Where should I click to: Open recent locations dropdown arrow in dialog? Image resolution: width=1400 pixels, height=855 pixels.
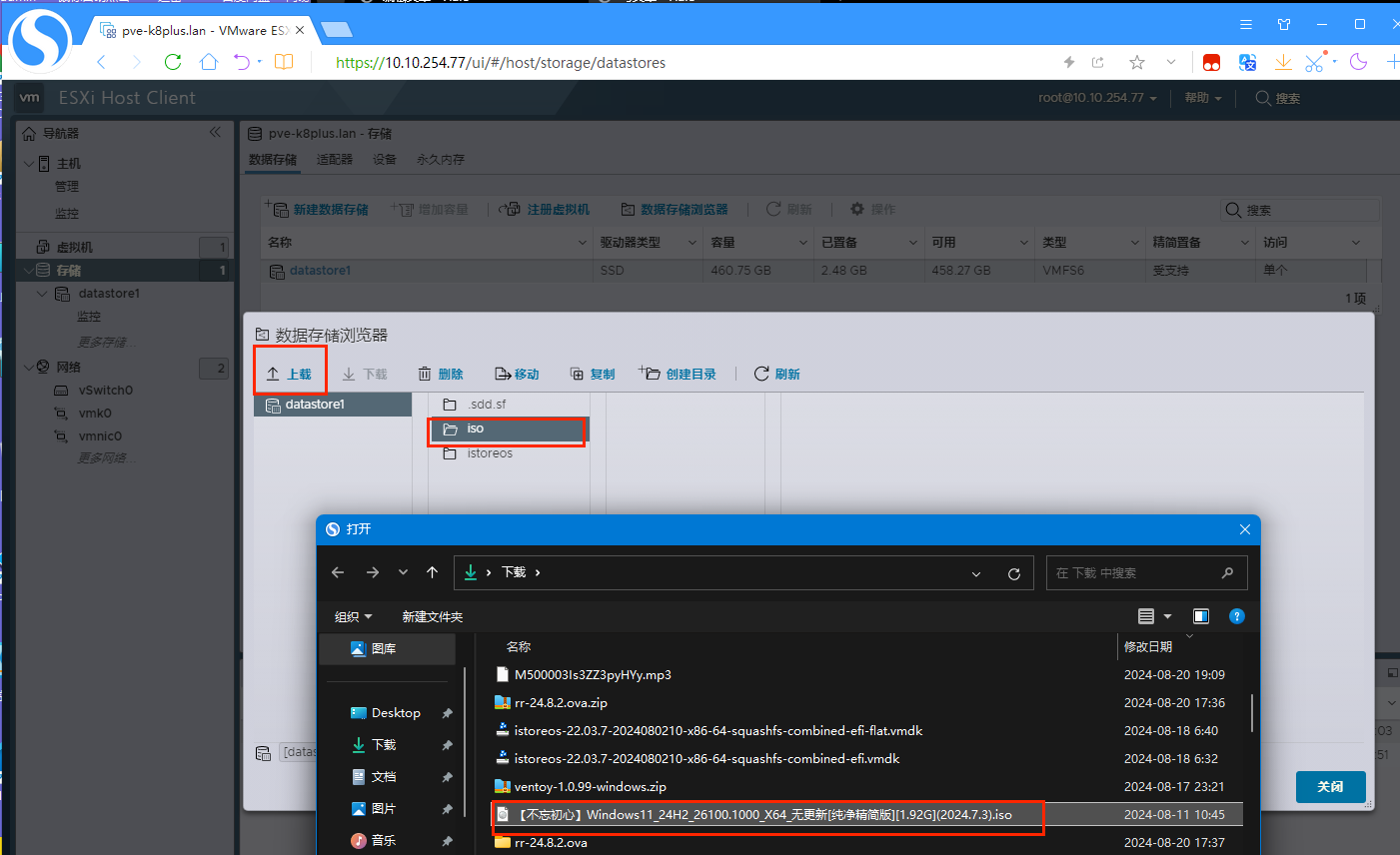tap(403, 572)
